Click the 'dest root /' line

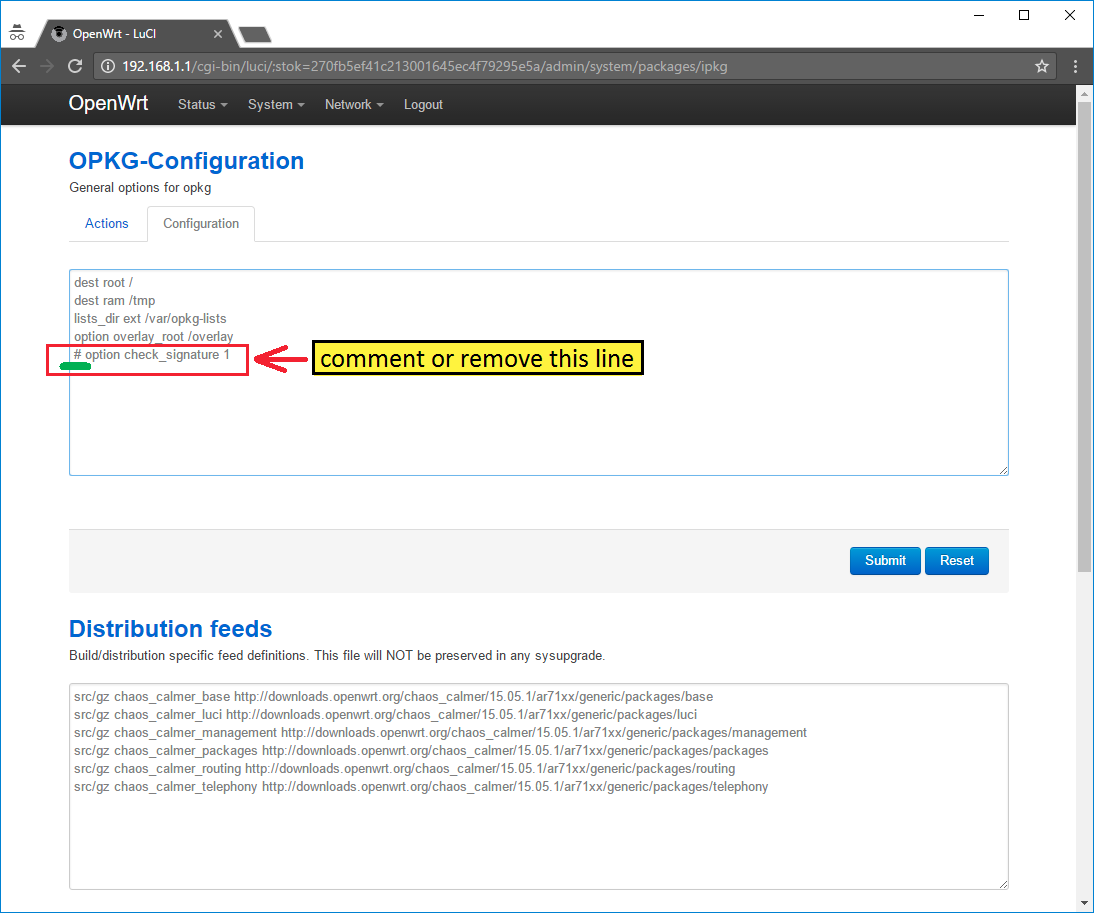coord(103,282)
